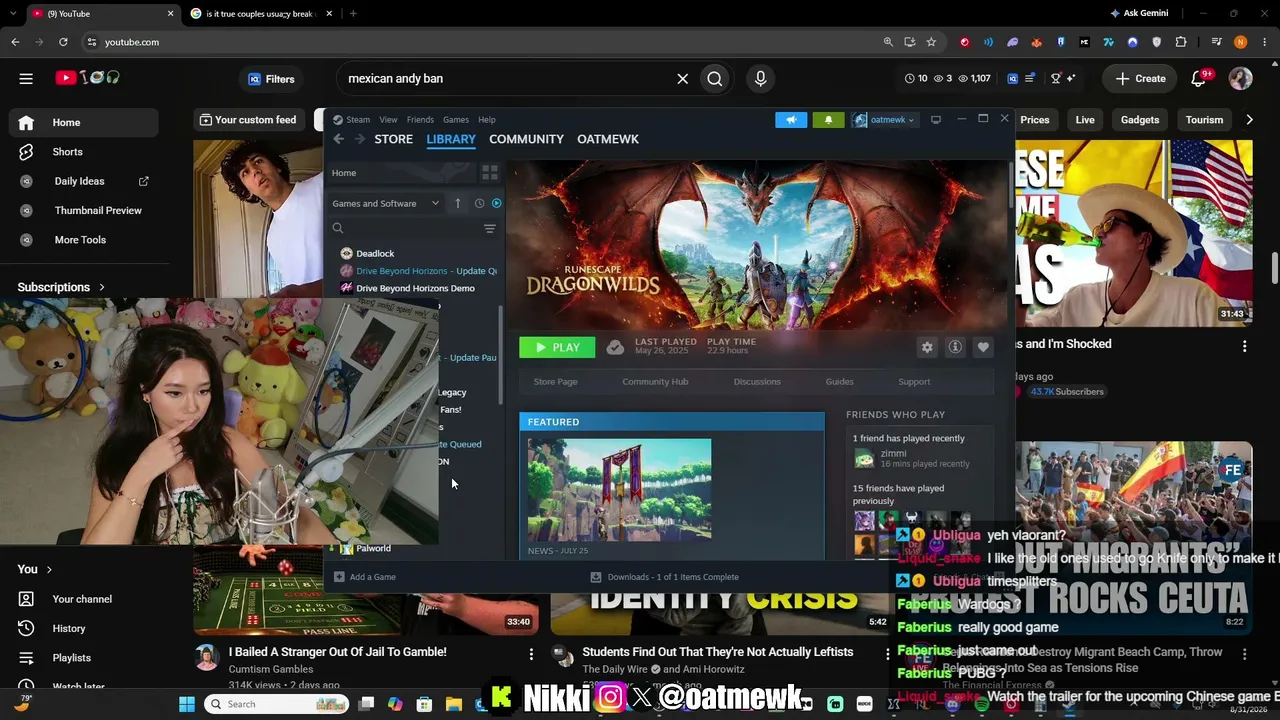Viewport: 1280px width, 720px height.
Task: Submit YouTube search with magnifier button
Action: 715,78
